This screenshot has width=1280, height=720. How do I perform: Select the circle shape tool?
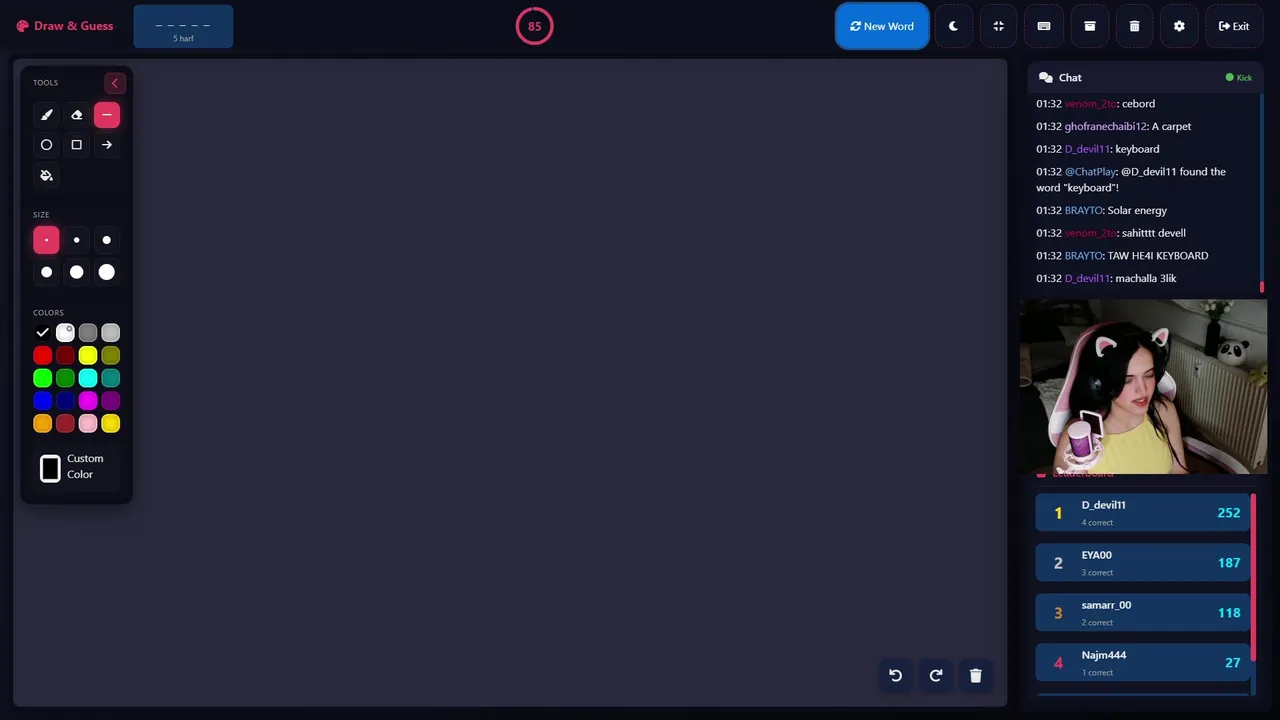coord(46,145)
